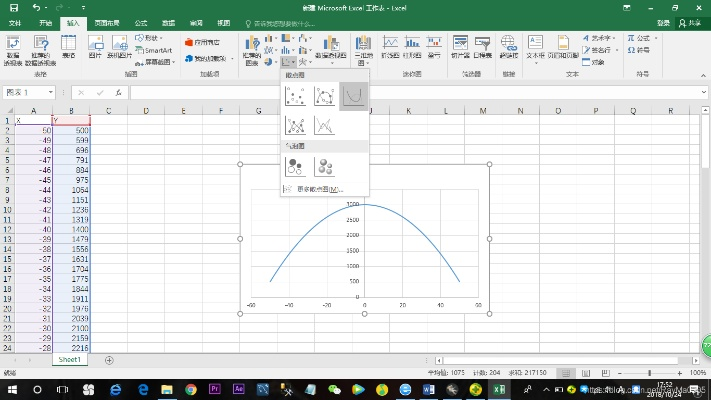
Task: Choose scatter with straight lines only
Action: pyautogui.click(x=324, y=125)
